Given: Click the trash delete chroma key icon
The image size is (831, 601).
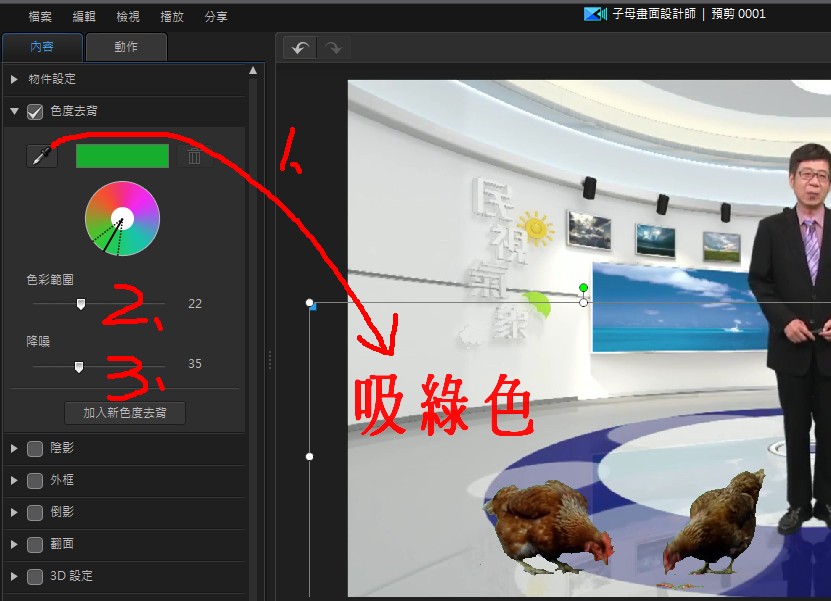Looking at the screenshot, I should click(x=194, y=156).
